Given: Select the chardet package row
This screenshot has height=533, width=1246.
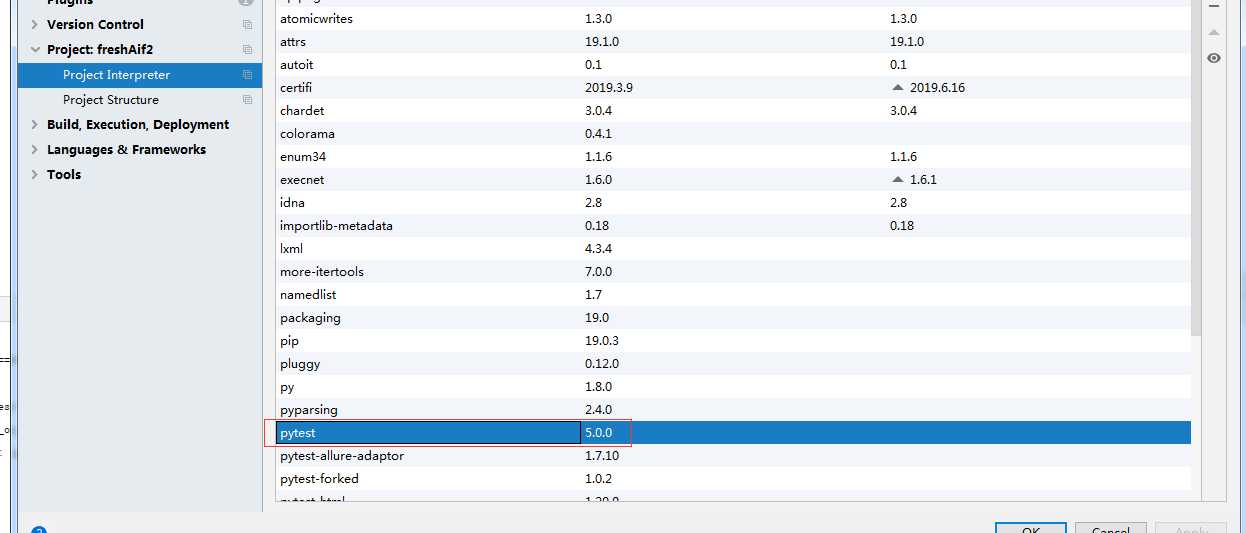Looking at the screenshot, I should pos(733,110).
